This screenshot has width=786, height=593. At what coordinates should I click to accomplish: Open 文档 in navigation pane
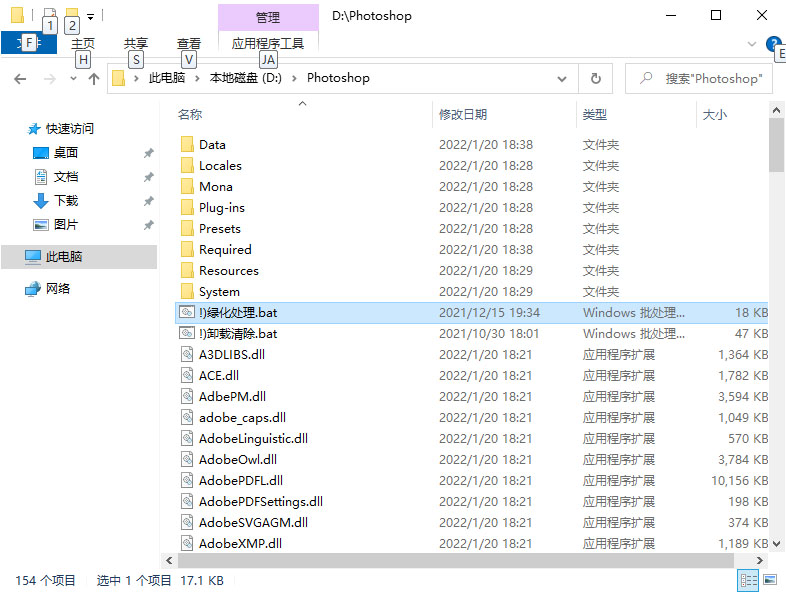(x=66, y=177)
